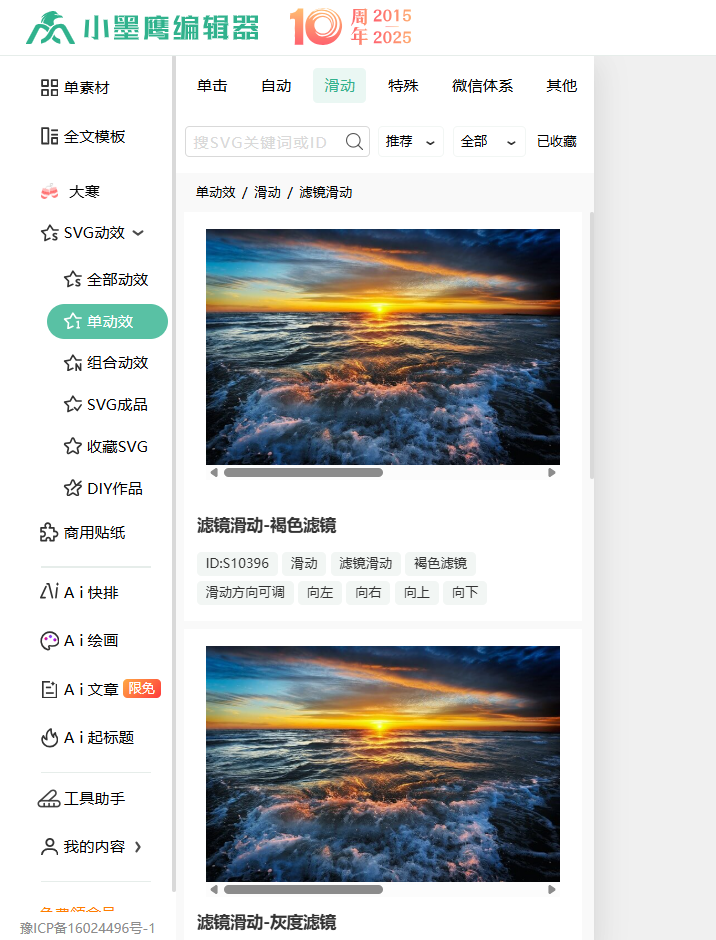Click right arrow of 褐色滤镜 preview scrollbar

click(x=552, y=472)
